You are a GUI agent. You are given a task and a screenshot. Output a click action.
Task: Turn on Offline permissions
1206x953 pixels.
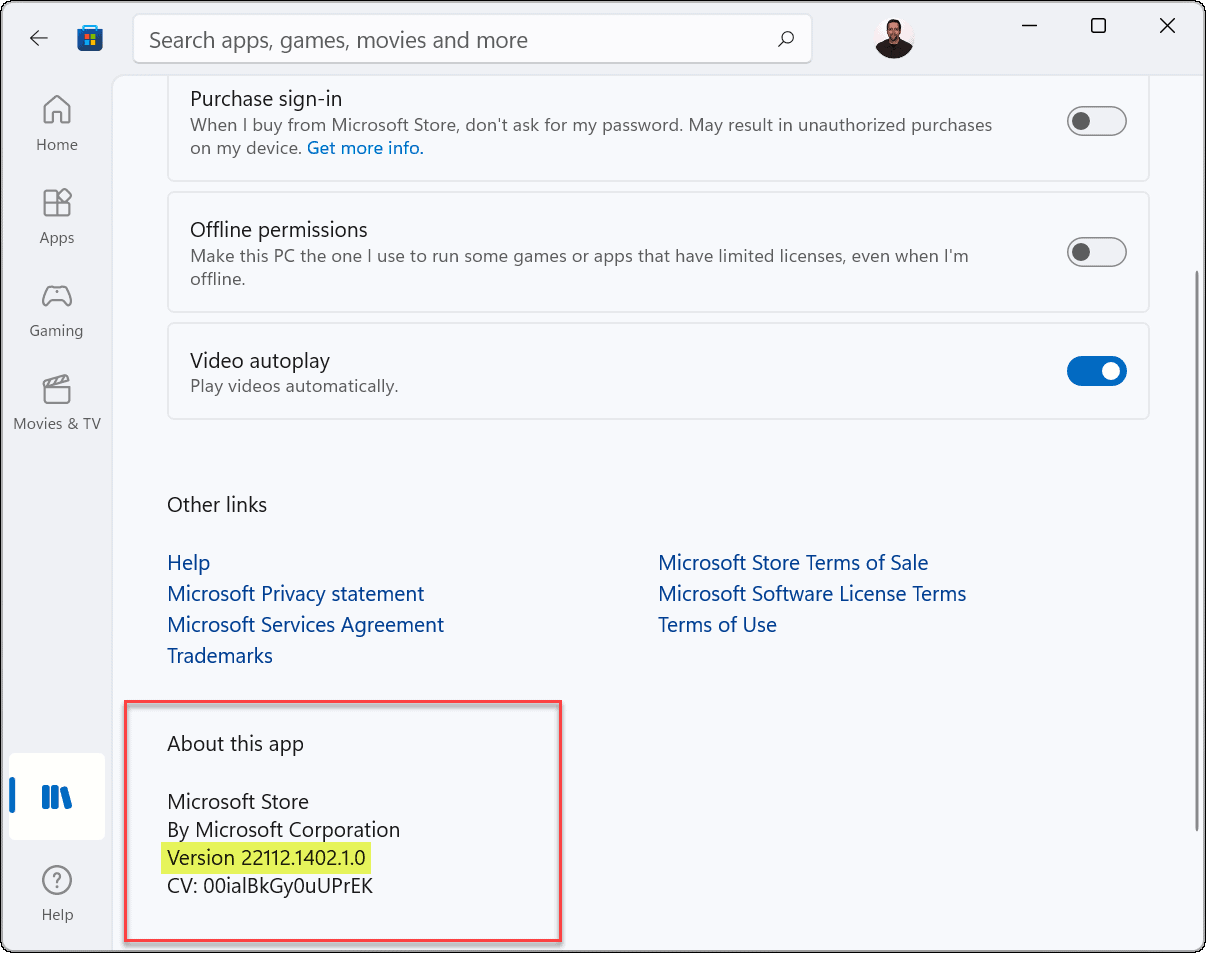click(1096, 252)
